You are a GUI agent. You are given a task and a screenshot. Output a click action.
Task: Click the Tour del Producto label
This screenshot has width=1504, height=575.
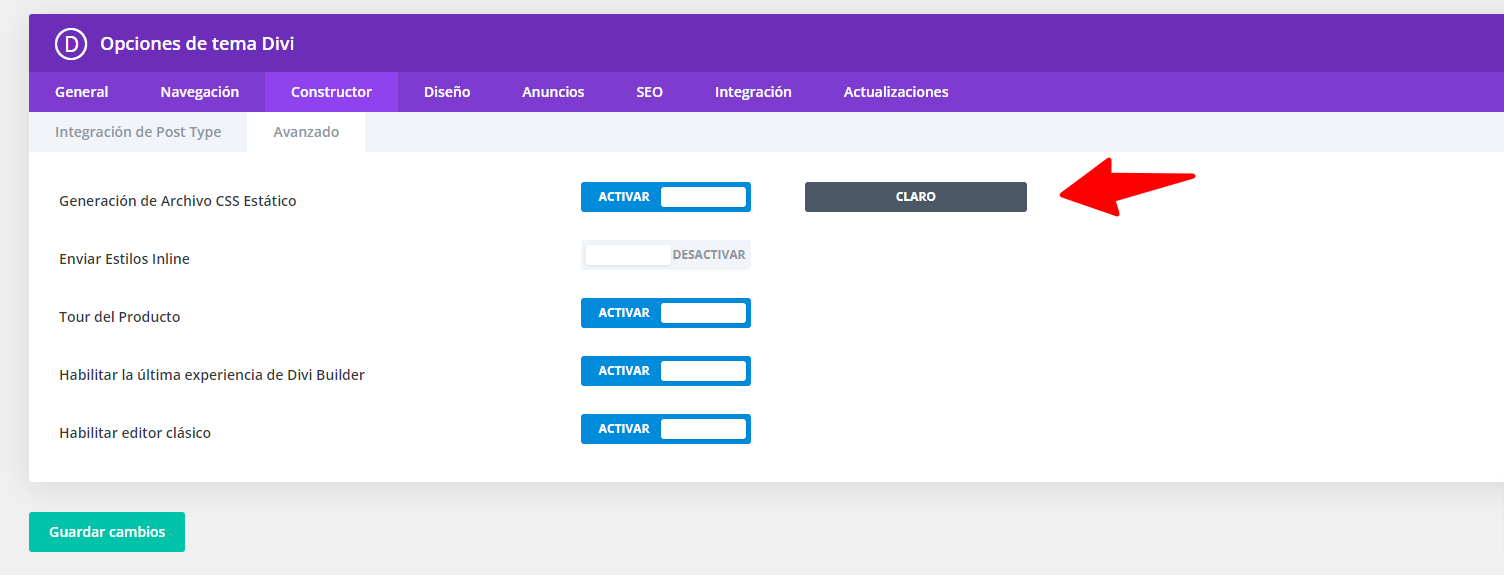tap(120, 317)
